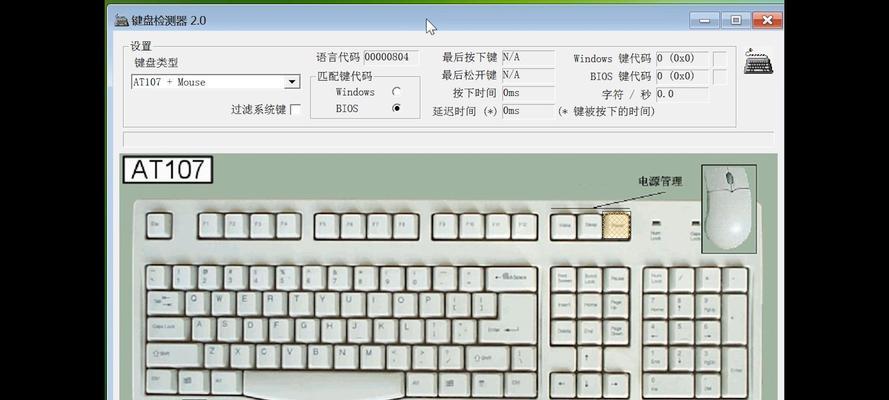
Task: Select the Windows key code radio button
Action: pos(397,92)
